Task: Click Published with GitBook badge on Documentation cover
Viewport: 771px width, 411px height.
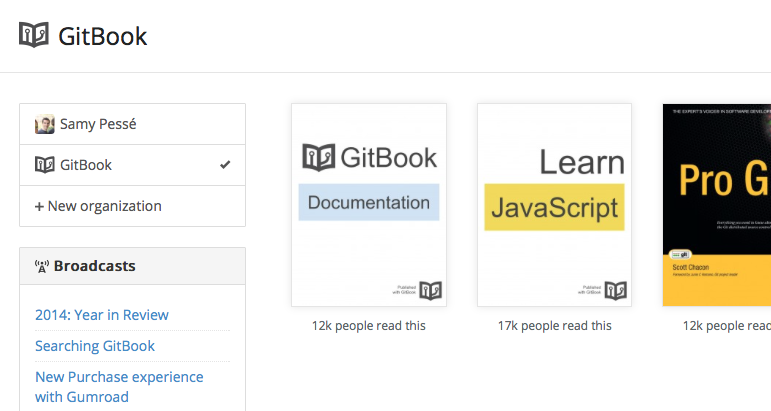Action: 417,290
